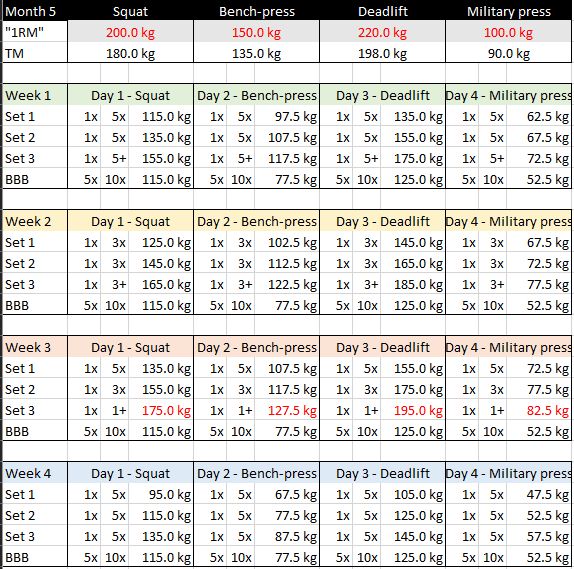Select the Week 1 label cell

tap(35, 96)
